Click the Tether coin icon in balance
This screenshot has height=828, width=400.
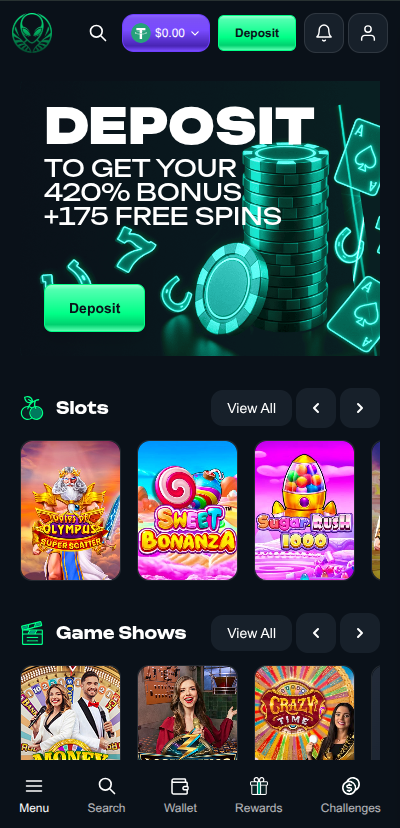point(141,33)
